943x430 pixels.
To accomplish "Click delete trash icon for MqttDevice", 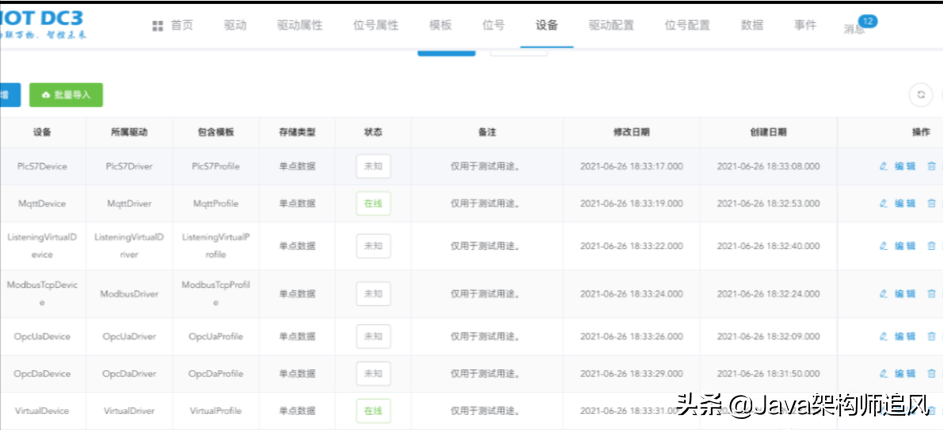I will coord(932,203).
